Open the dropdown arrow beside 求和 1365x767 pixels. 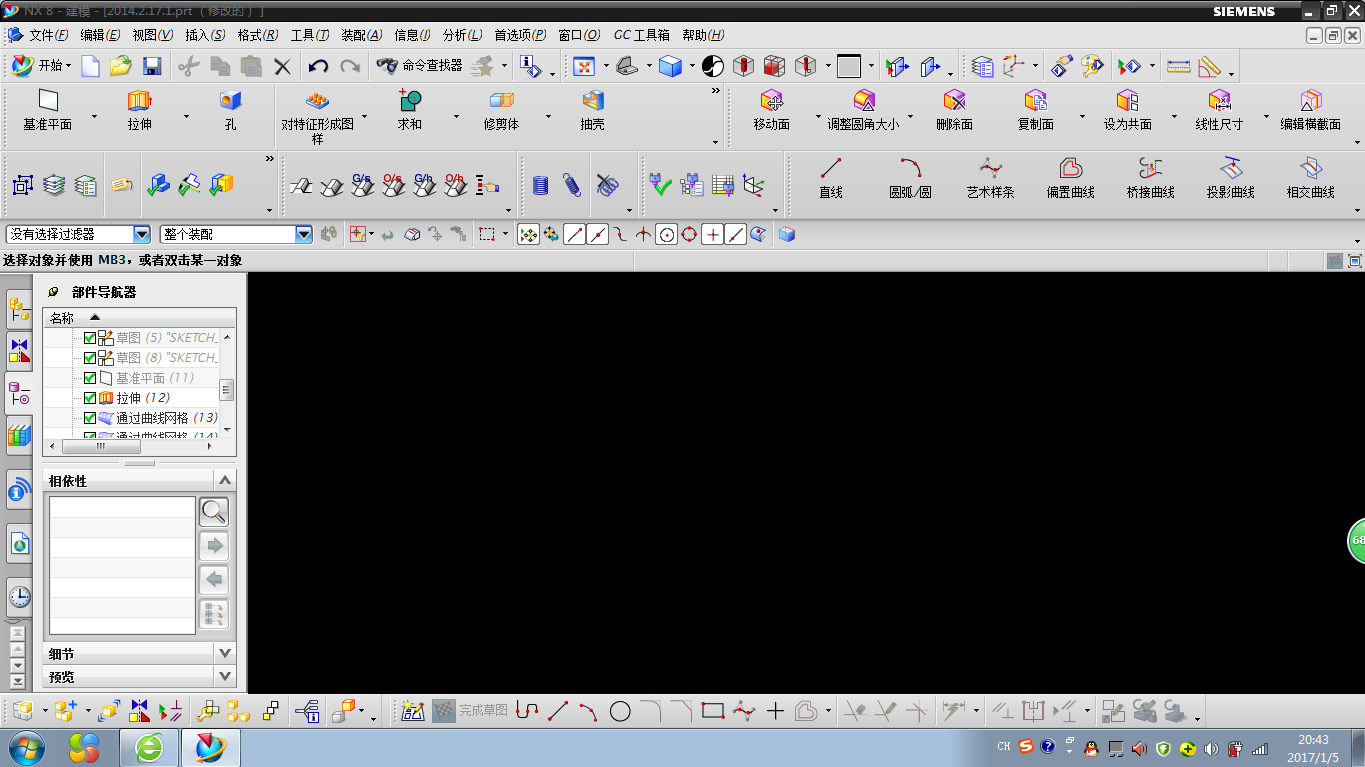(456, 117)
